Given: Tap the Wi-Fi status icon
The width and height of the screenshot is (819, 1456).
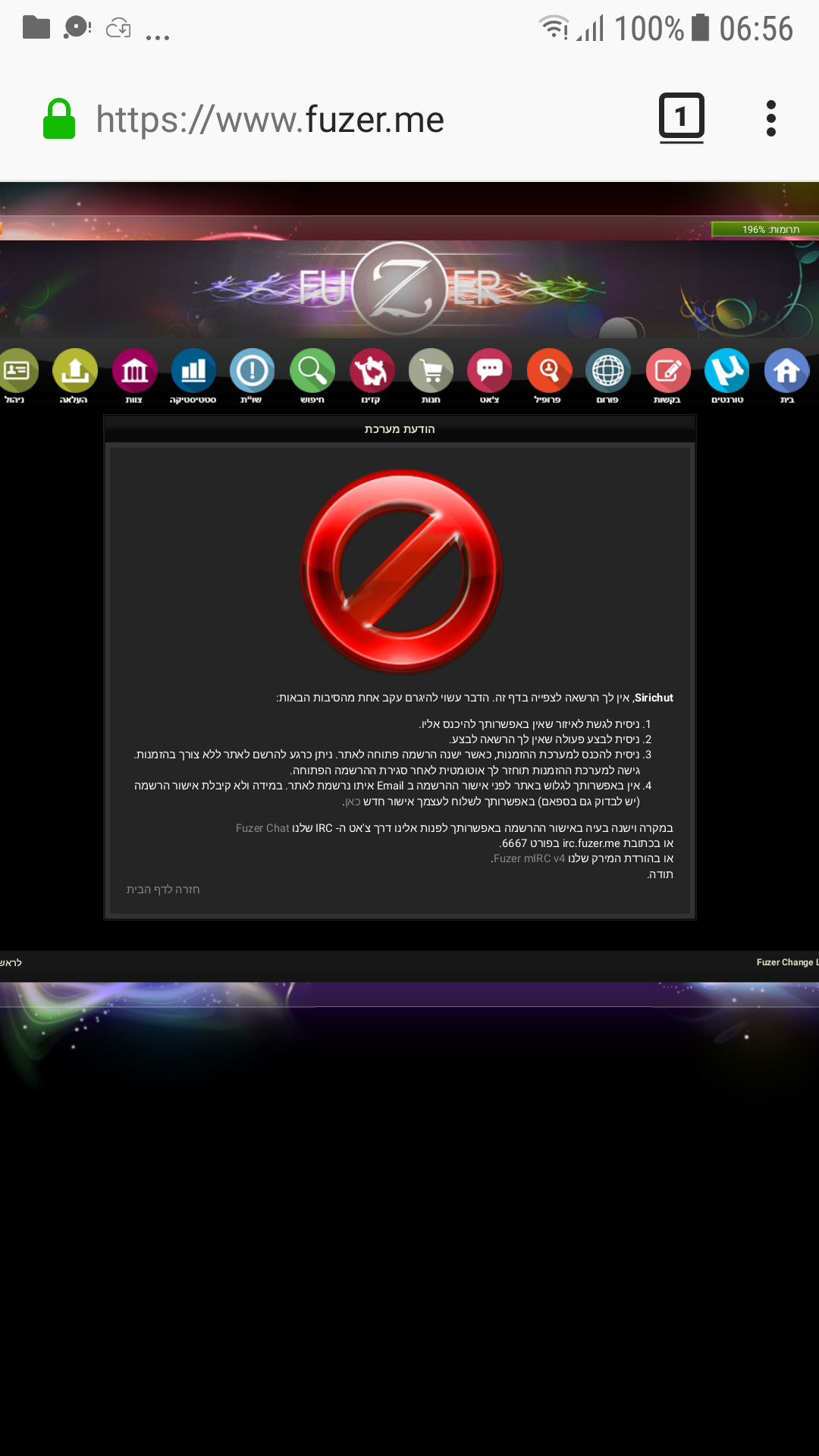Looking at the screenshot, I should pos(554,27).
